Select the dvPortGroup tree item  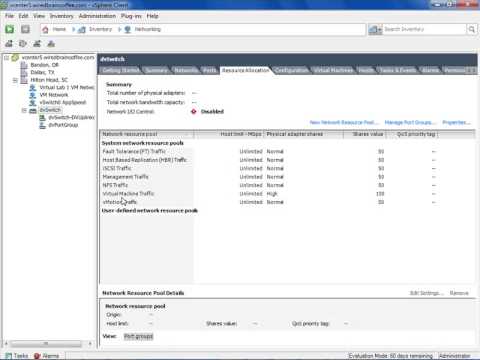pos(63,125)
